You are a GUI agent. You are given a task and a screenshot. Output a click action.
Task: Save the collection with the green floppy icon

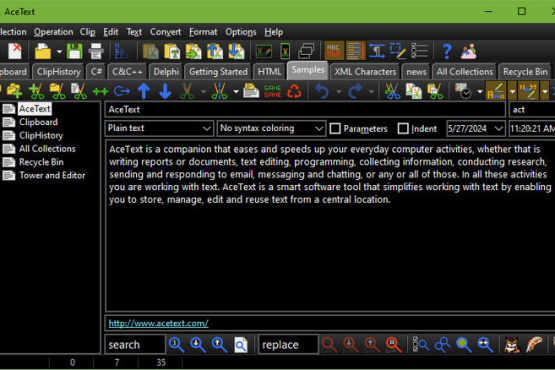(74, 51)
